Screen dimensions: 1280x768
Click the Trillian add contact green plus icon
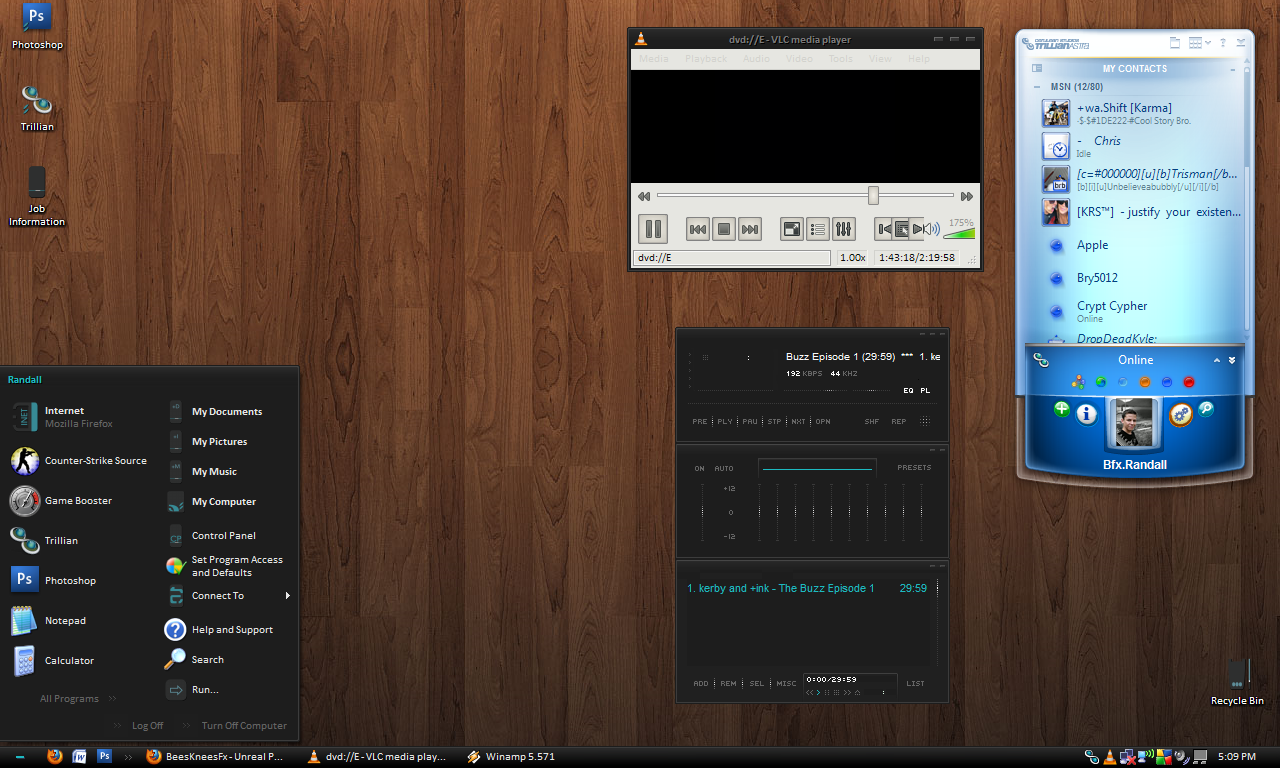pos(1061,409)
